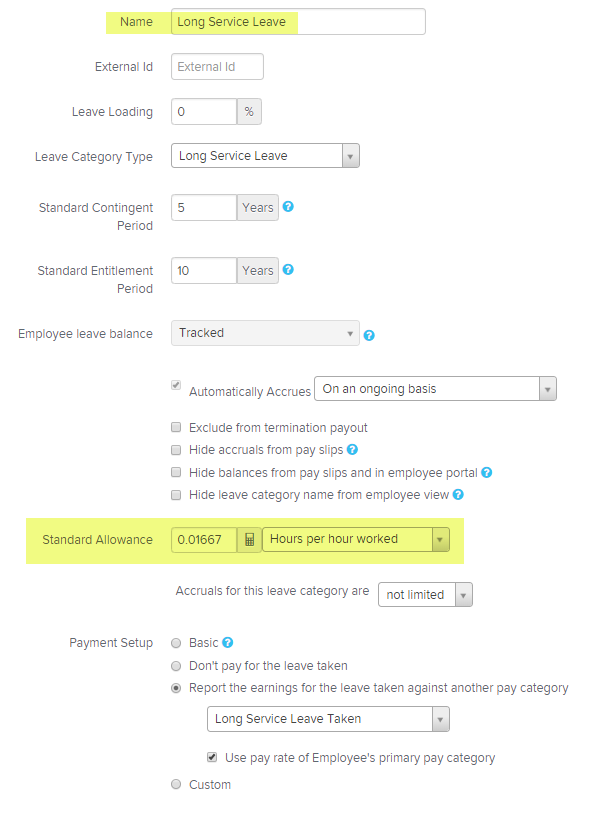Click help icon beside Employee leave balance
This screenshot has width=614, height=814.
tap(369, 335)
